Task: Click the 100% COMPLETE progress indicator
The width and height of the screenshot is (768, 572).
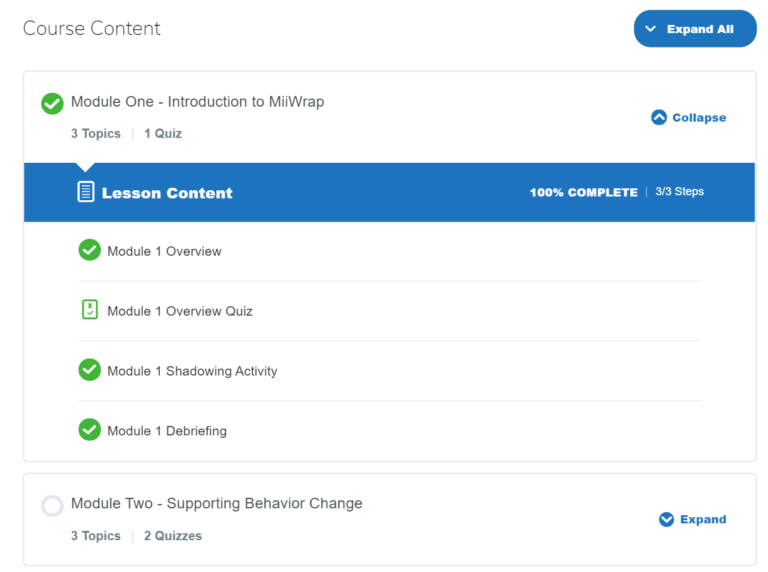Action: pyautogui.click(x=584, y=192)
